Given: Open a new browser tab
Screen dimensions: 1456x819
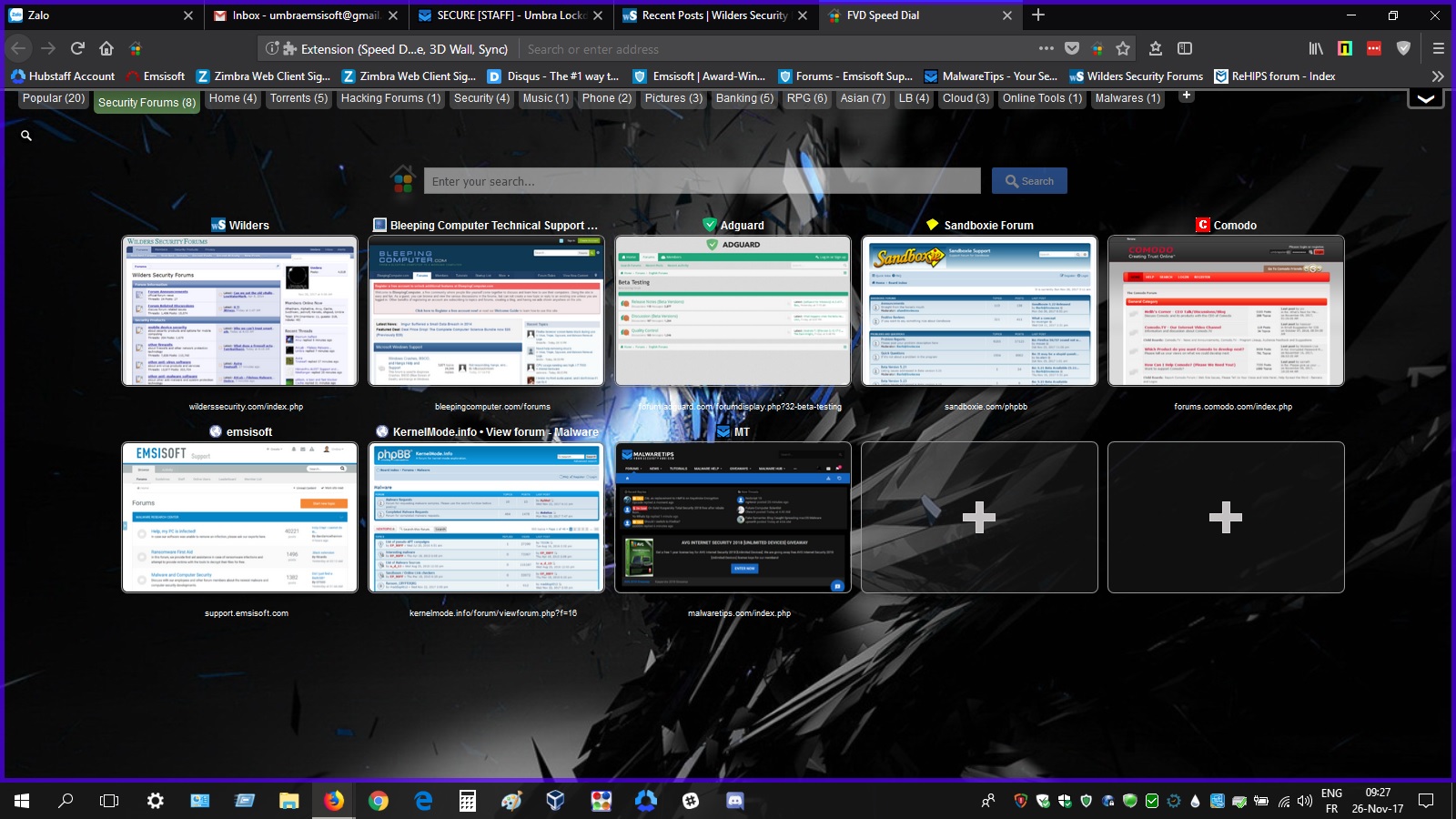Looking at the screenshot, I should (1038, 15).
